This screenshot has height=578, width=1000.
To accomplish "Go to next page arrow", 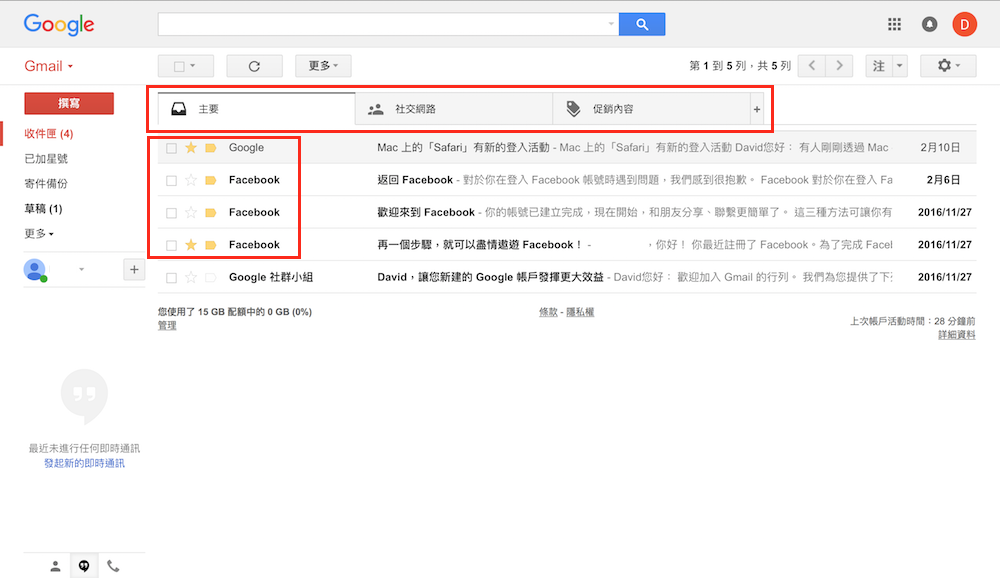I will coord(840,66).
